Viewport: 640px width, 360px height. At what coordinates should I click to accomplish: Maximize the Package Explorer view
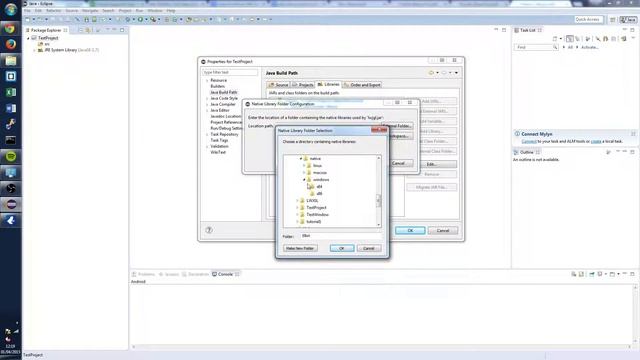pos(122,30)
